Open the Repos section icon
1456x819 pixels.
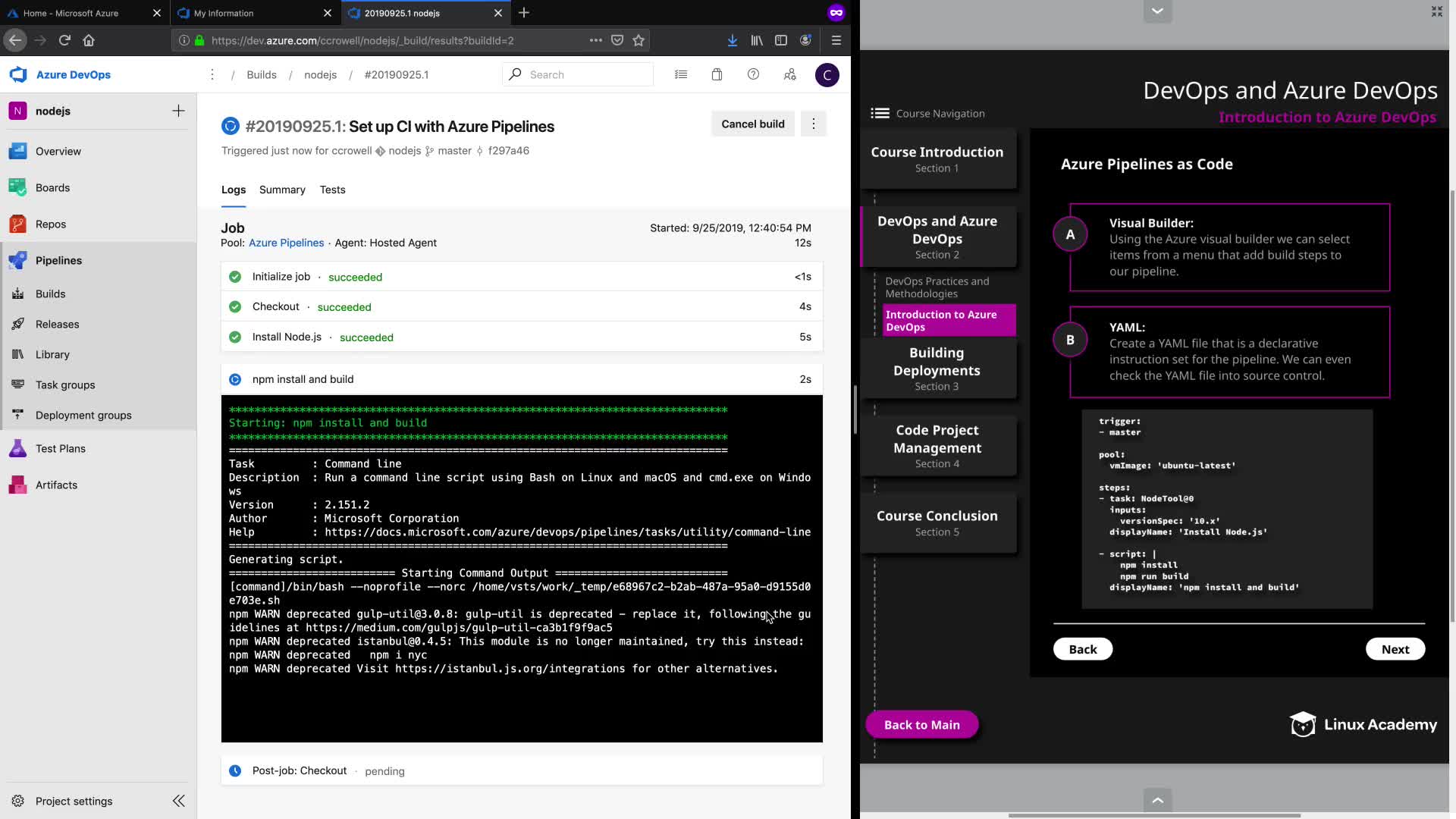point(18,224)
